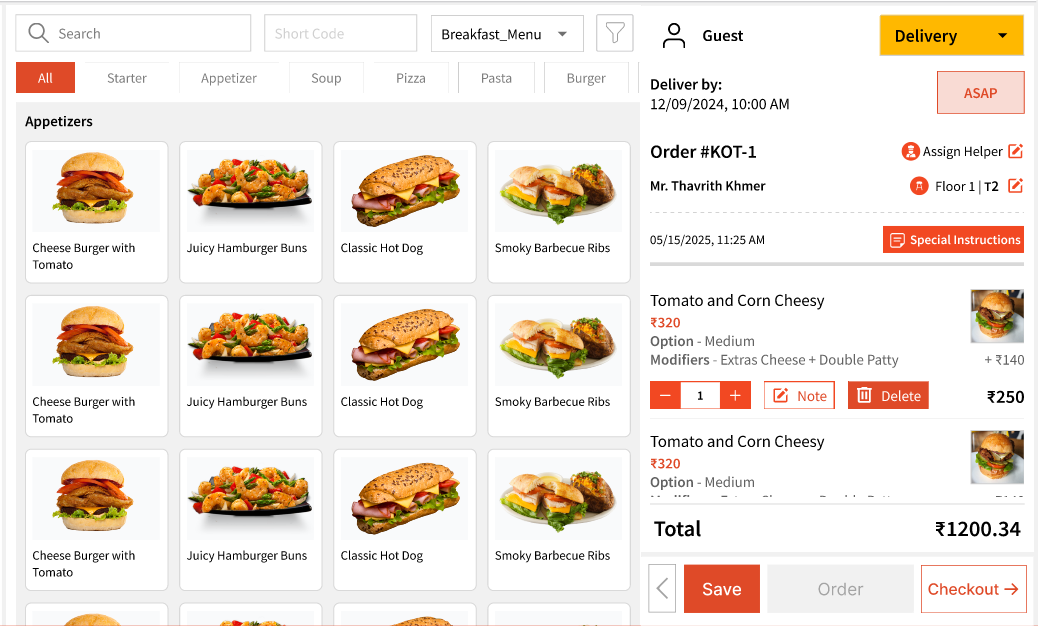1038x626 pixels.
Task: Click first order item's burger thumbnail
Action: point(997,316)
